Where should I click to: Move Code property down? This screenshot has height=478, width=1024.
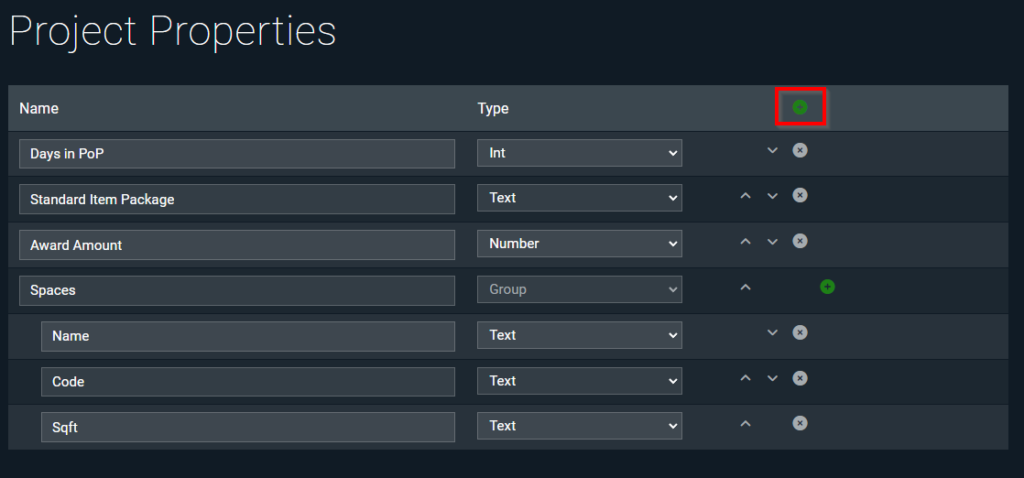[773, 378]
